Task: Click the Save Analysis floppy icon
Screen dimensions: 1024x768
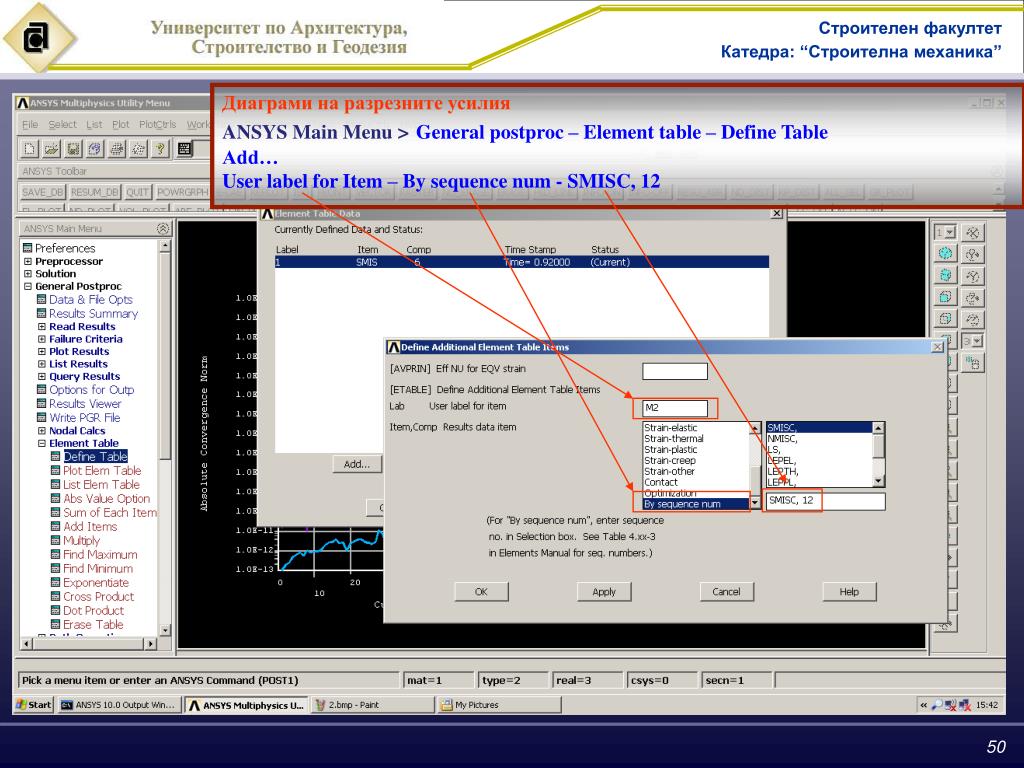Action: pos(72,149)
